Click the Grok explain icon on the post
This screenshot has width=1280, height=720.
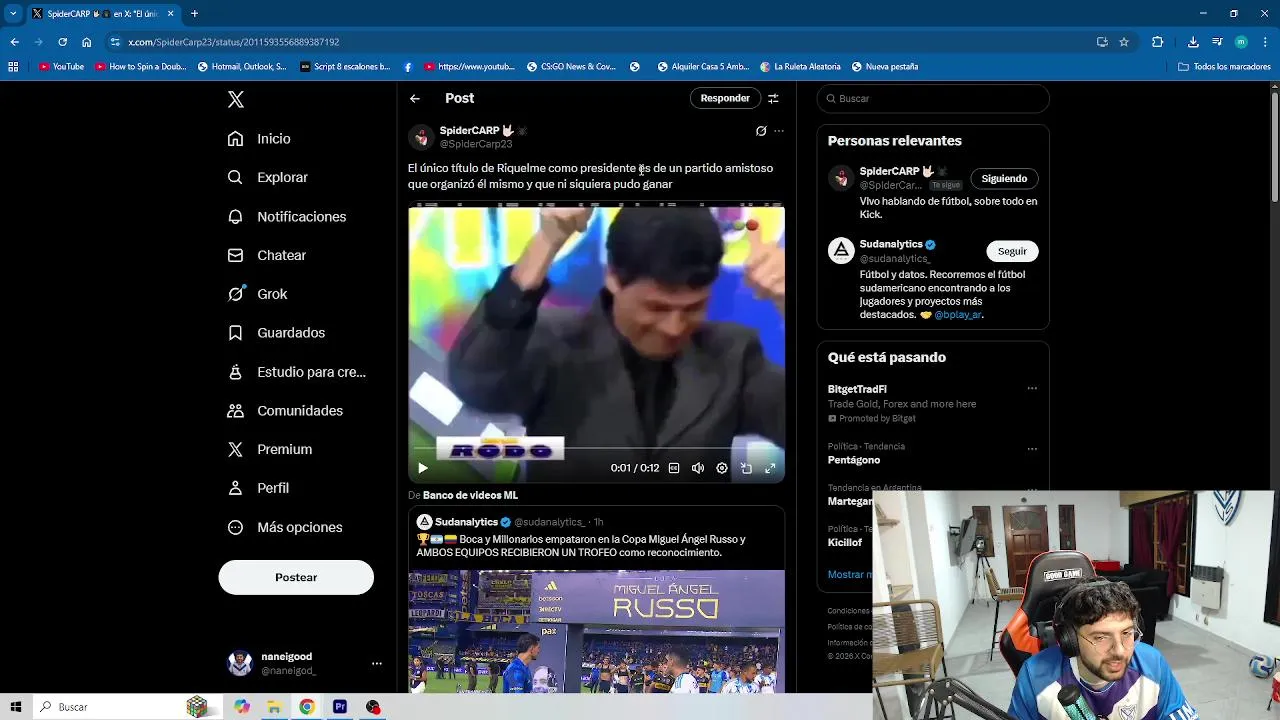(761, 131)
